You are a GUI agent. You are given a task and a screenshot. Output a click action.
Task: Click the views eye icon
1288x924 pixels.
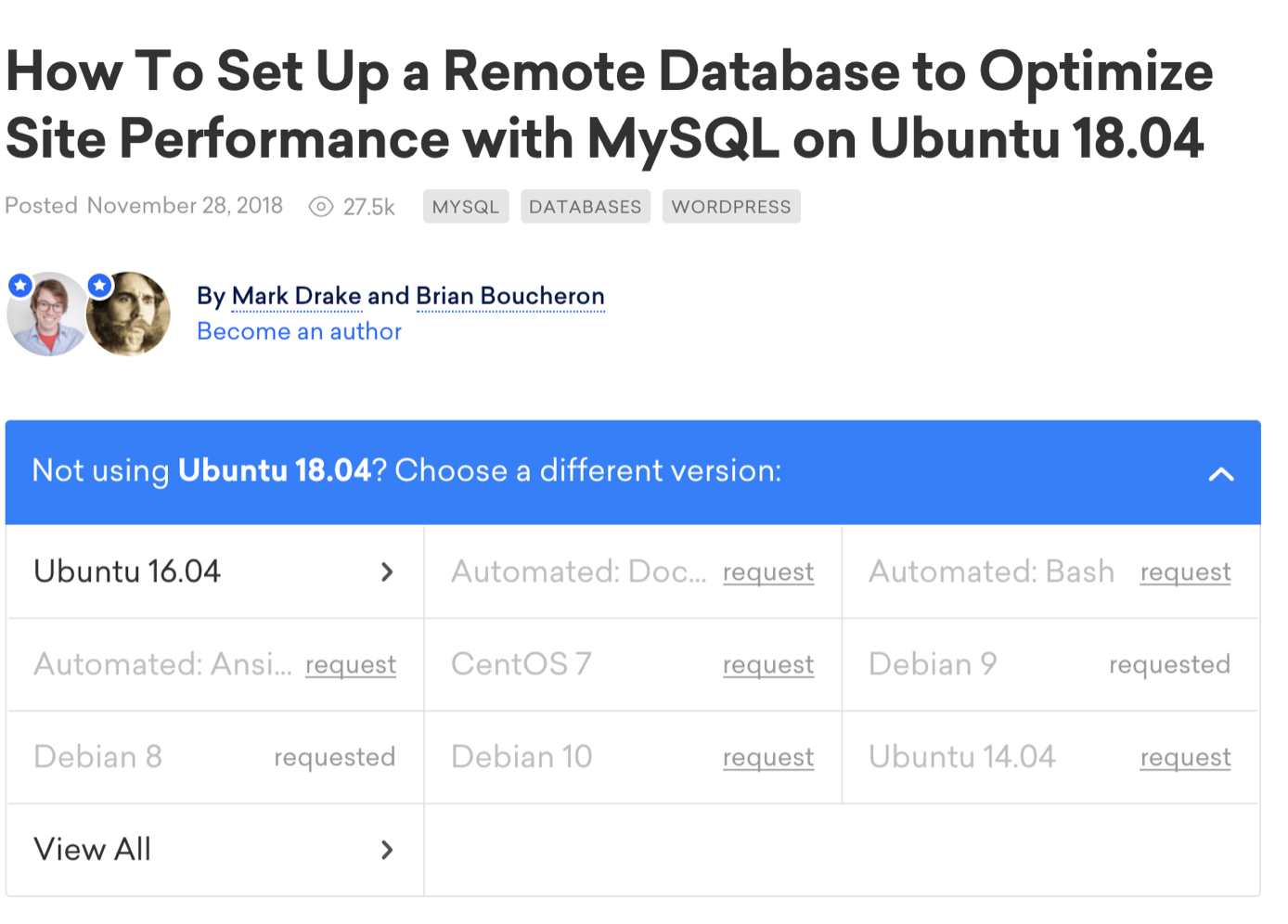pos(321,207)
